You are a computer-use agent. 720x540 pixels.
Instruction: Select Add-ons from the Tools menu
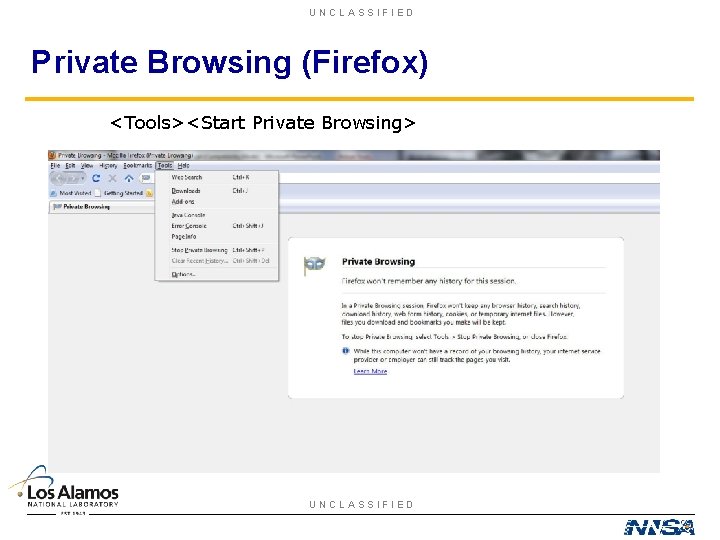click(x=217, y=202)
